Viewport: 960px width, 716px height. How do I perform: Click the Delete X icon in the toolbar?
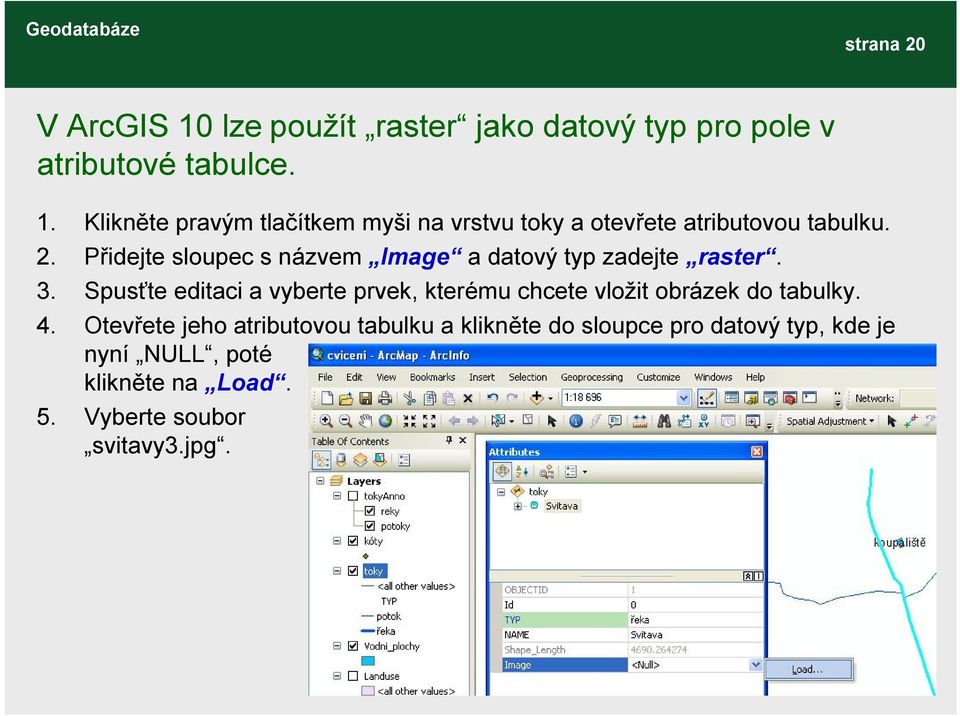click(x=468, y=399)
